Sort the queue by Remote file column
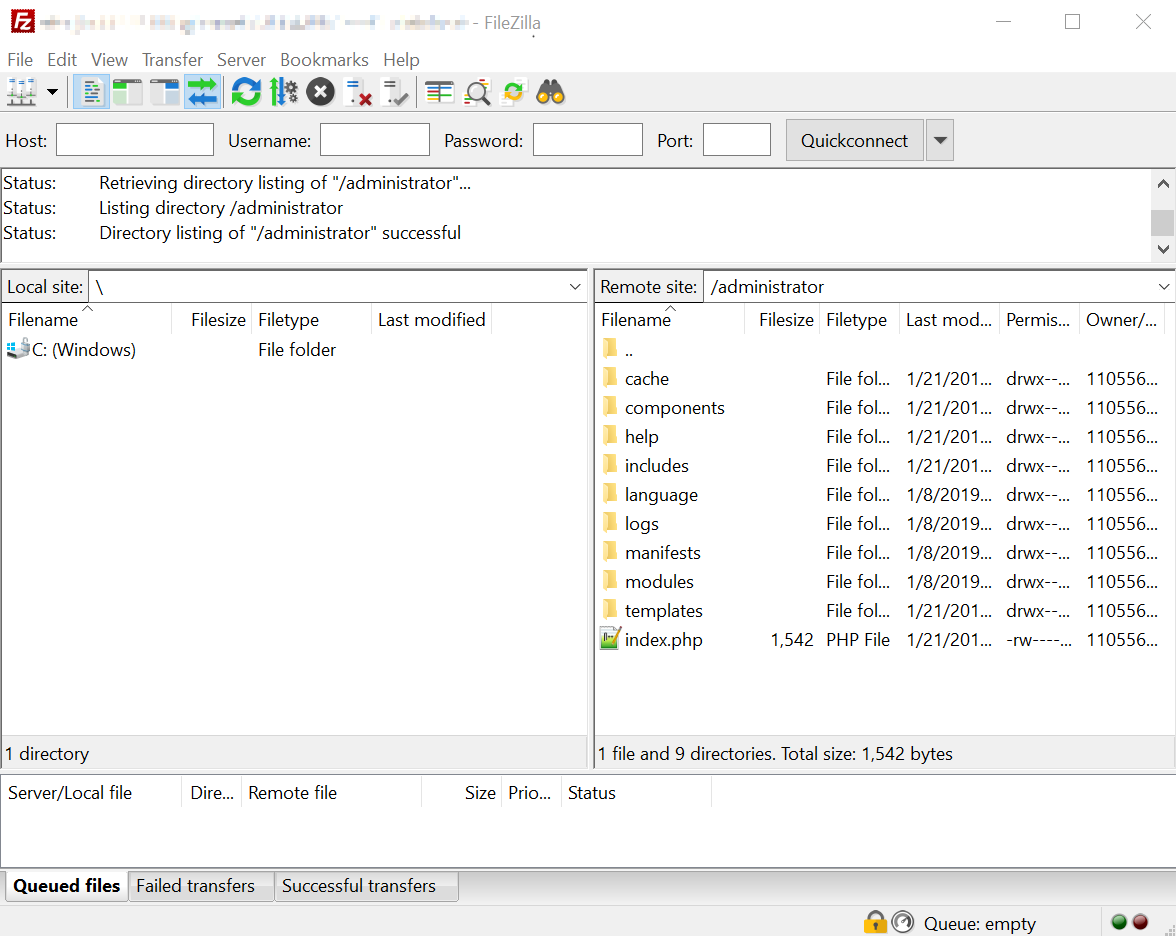This screenshot has width=1176, height=936. click(331, 793)
